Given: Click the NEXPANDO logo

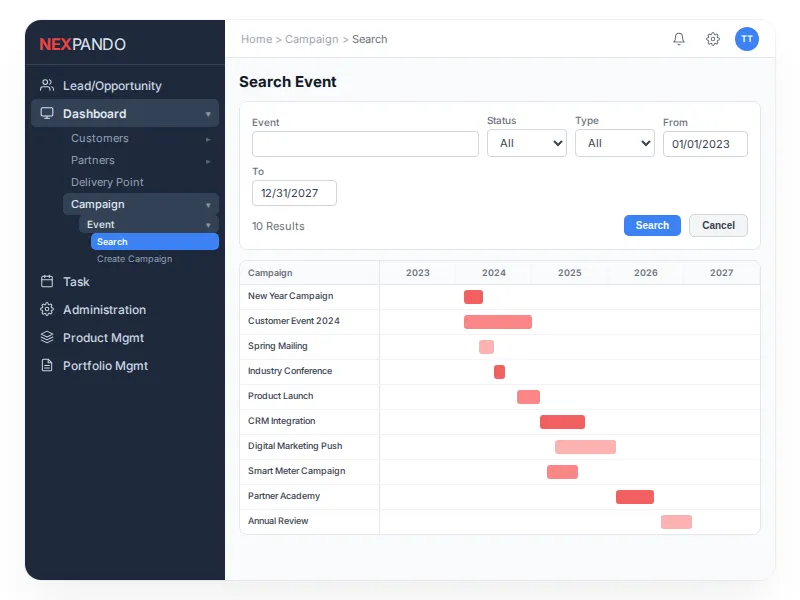Looking at the screenshot, I should pos(83,44).
